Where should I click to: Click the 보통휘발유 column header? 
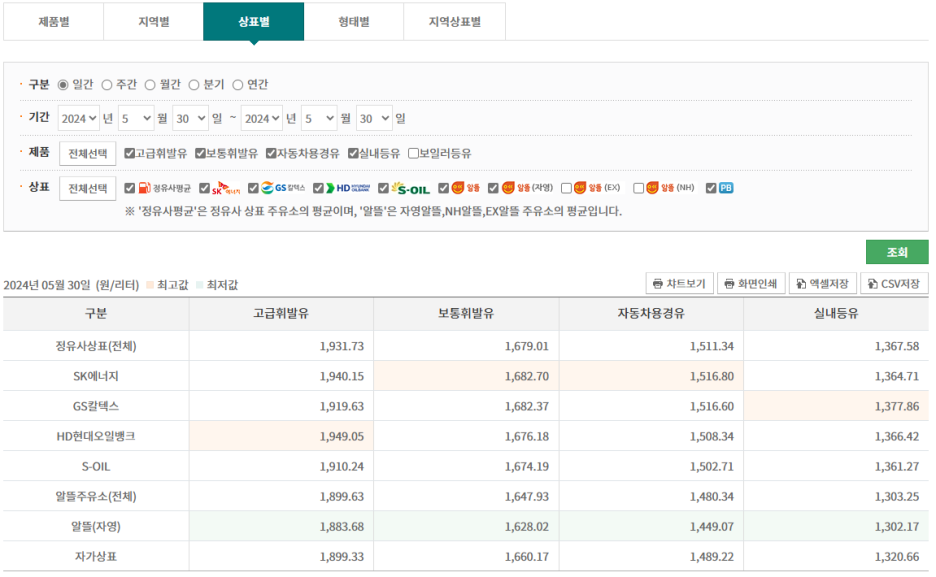pyautogui.click(x=466, y=314)
